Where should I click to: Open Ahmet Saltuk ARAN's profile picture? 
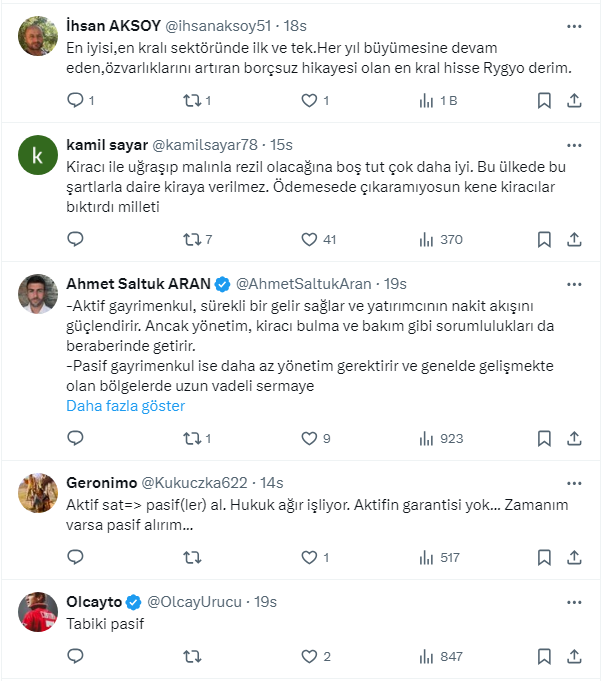coord(38,293)
